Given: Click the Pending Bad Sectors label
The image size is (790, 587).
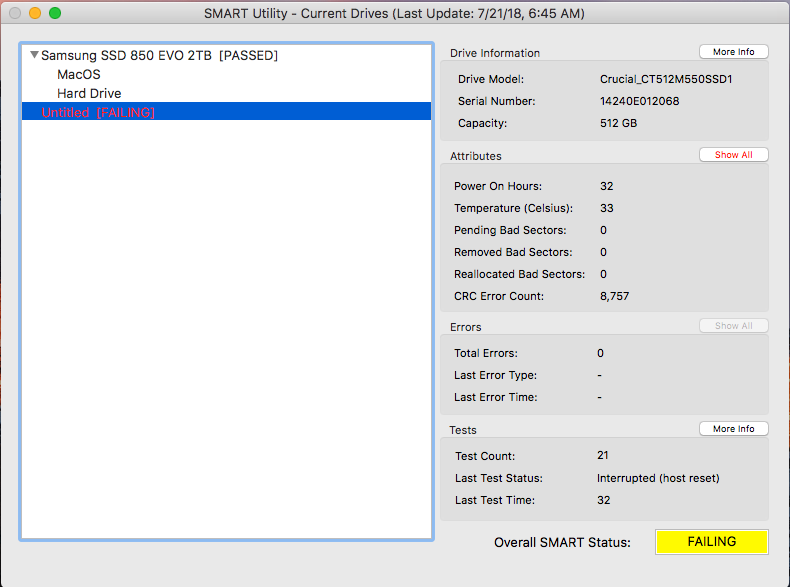Looking at the screenshot, I should coord(510,230).
